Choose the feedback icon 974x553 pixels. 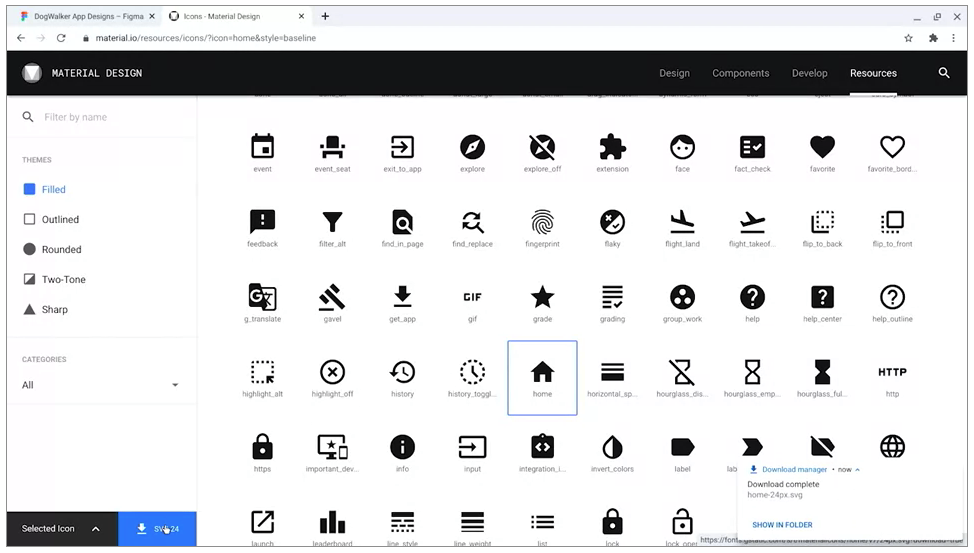262,222
